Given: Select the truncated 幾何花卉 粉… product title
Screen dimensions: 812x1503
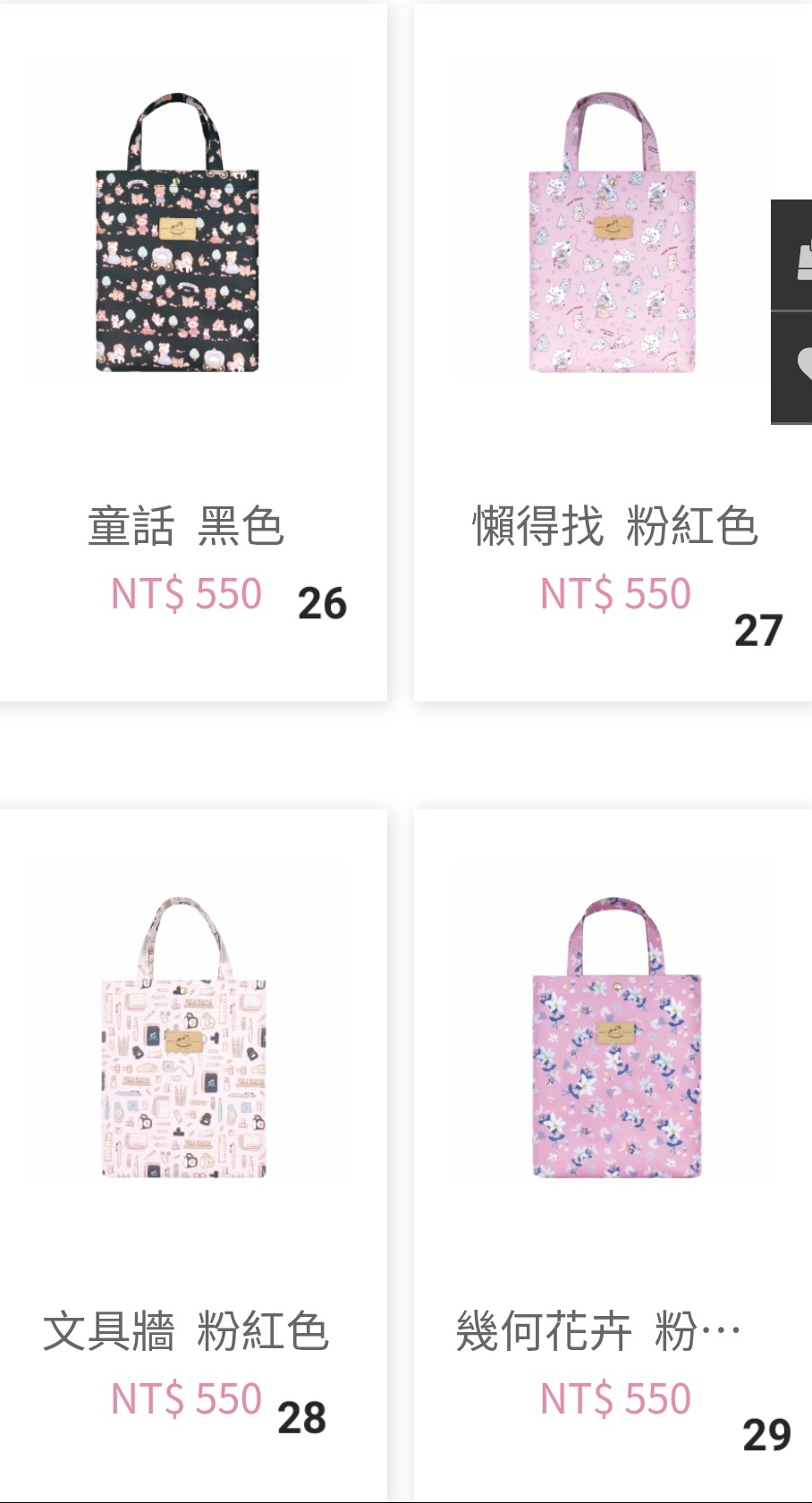Looking at the screenshot, I should [x=598, y=1331].
